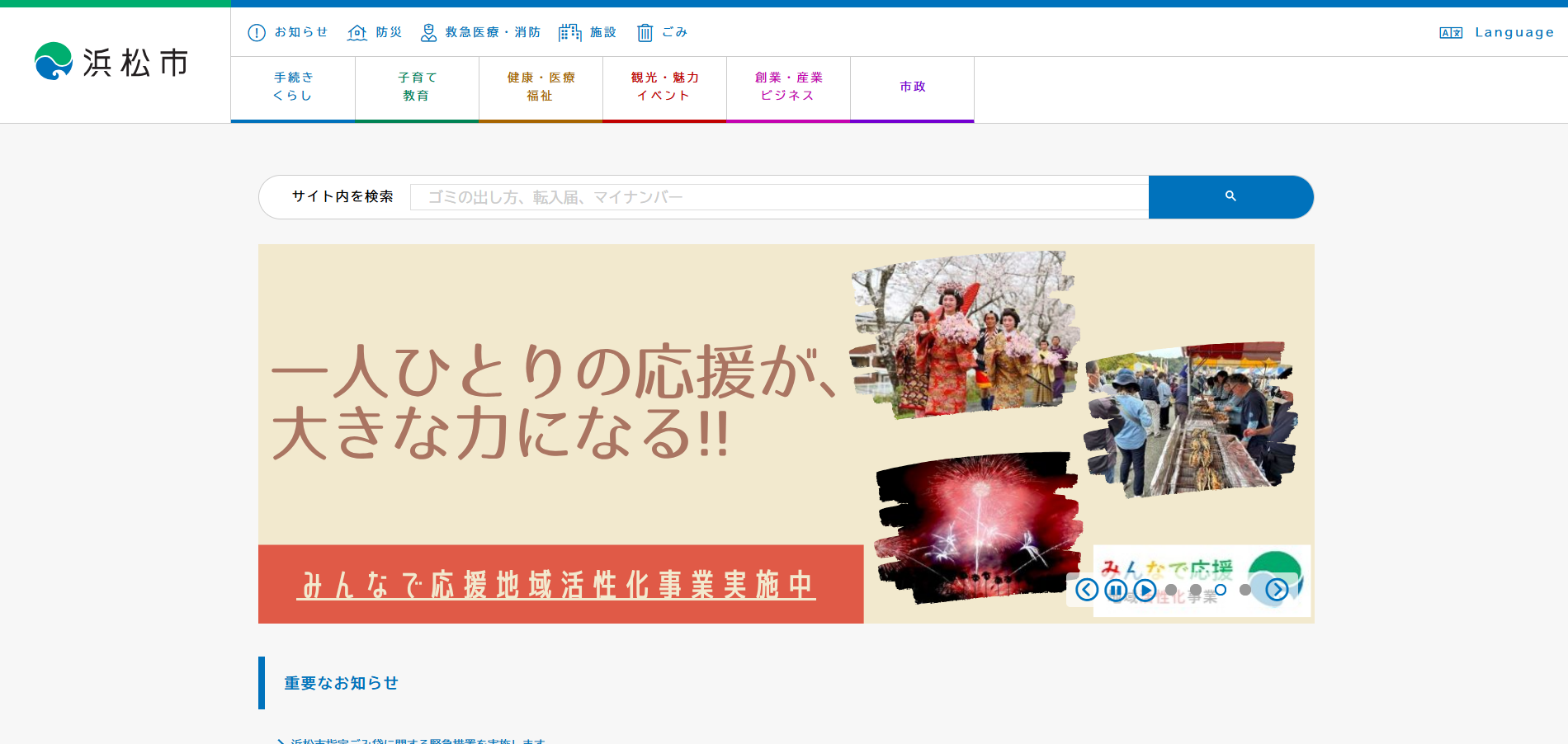Open お知らせ via its exclamation icon
The width and height of the screenshot is (1568, 744).
click(257, 32)
